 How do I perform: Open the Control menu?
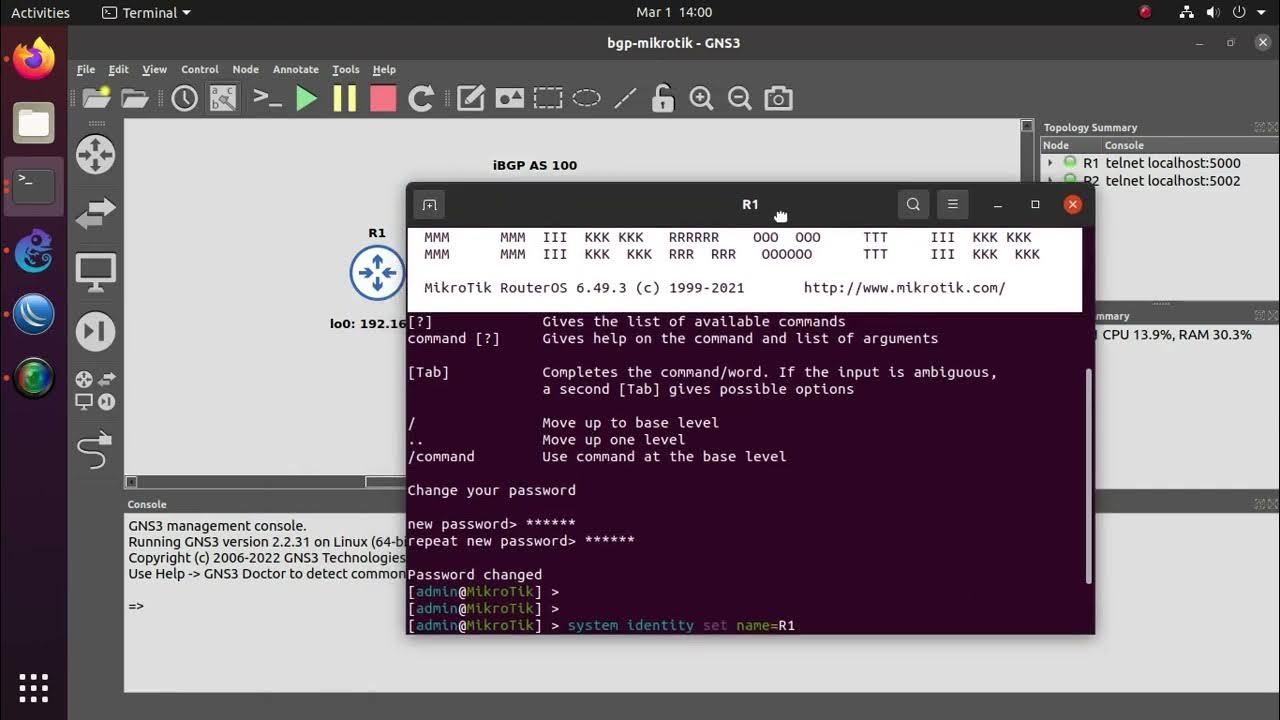click(200, 69)
